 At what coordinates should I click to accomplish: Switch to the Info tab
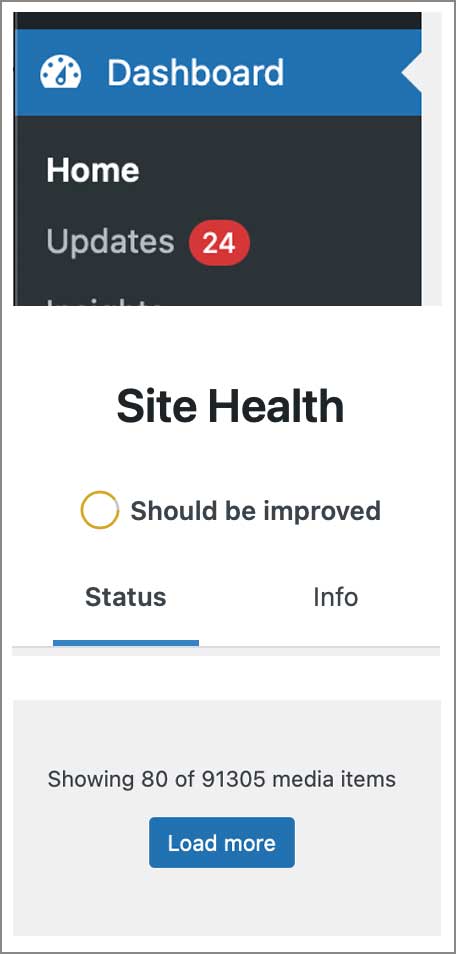(335, 597)
